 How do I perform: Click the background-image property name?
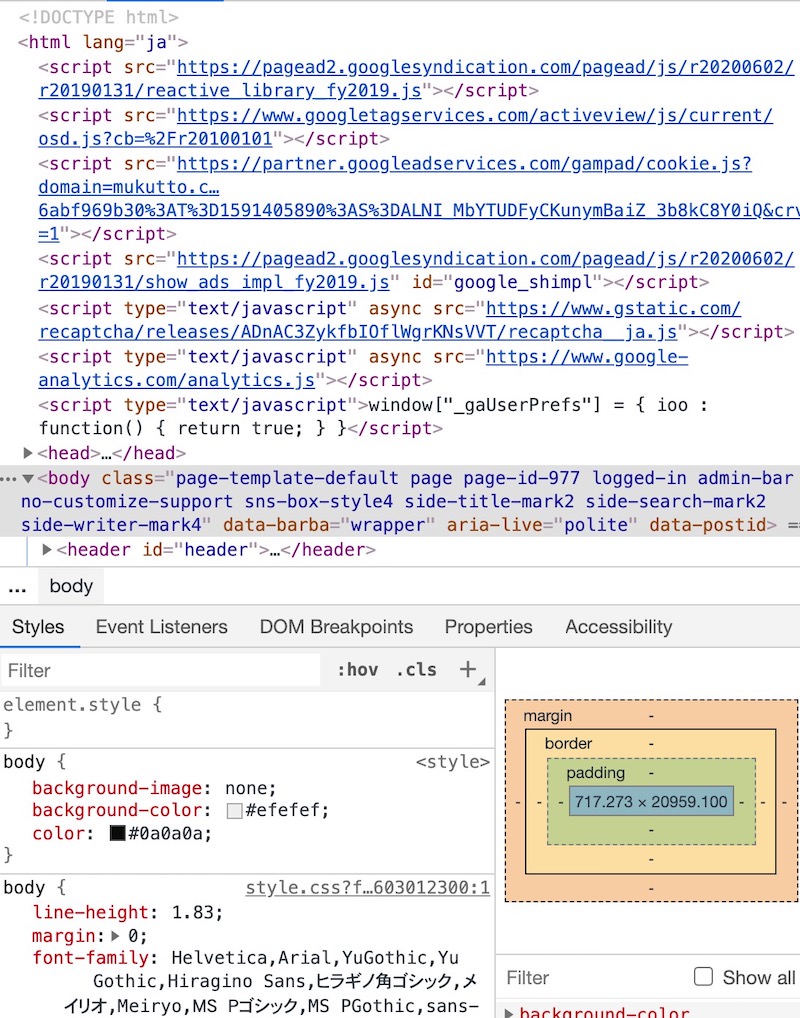click(117, 788)
